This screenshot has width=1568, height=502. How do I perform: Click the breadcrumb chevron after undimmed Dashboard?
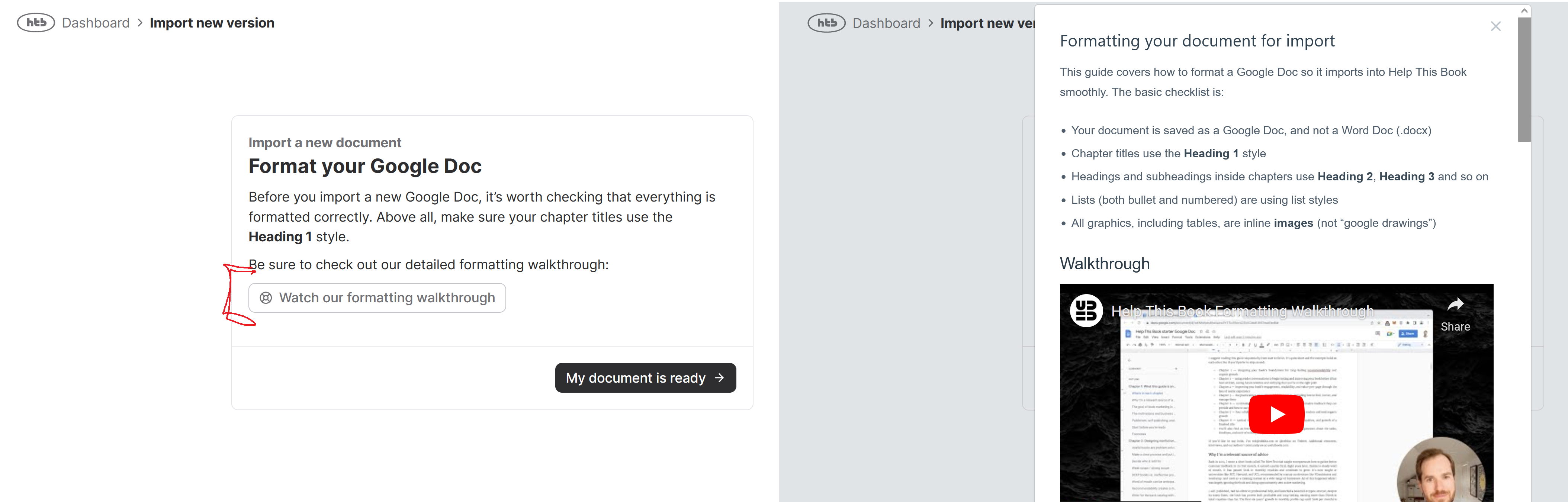pos(140,23)
